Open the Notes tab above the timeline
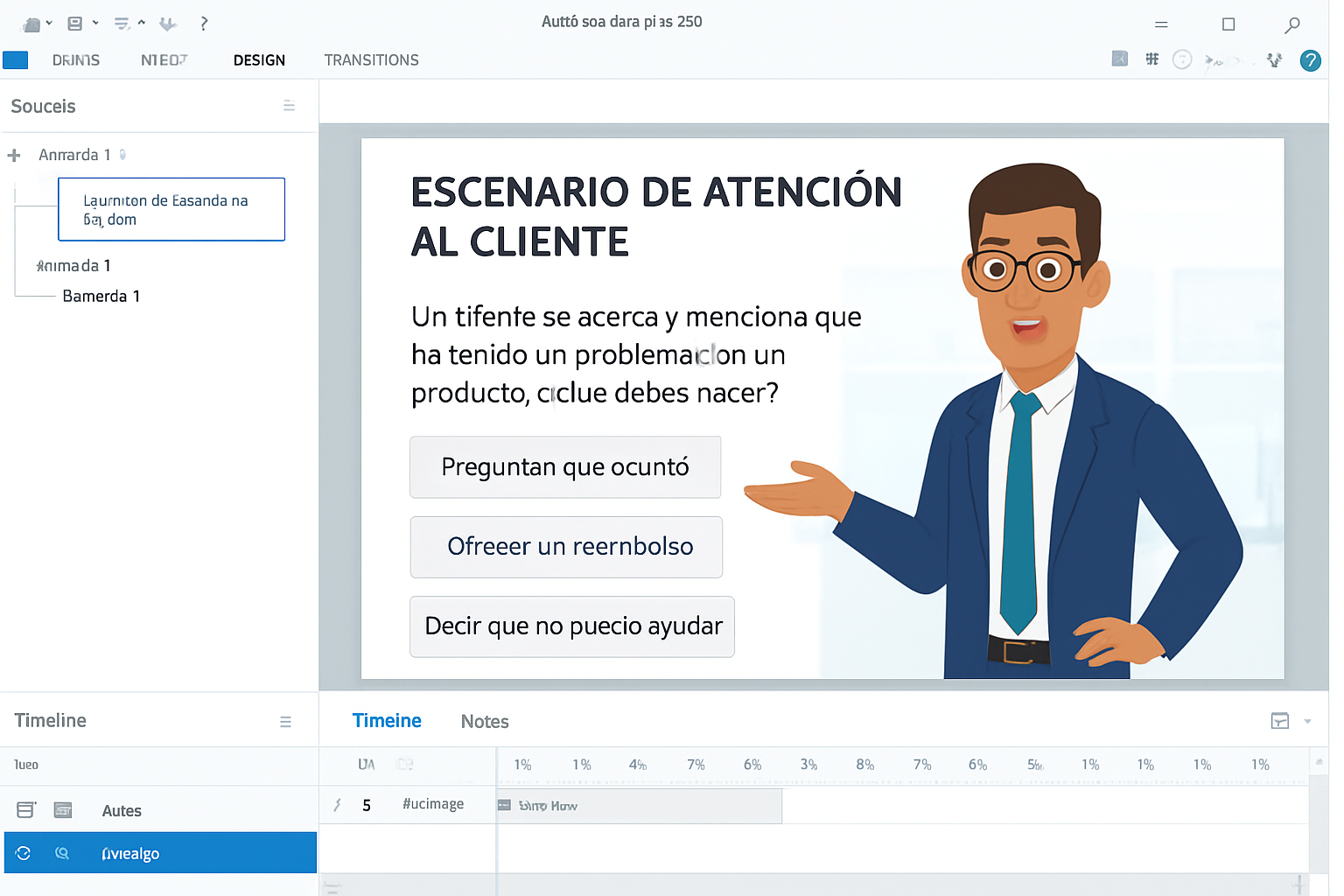Viewport: 1344px width, 896px height. 484,720
